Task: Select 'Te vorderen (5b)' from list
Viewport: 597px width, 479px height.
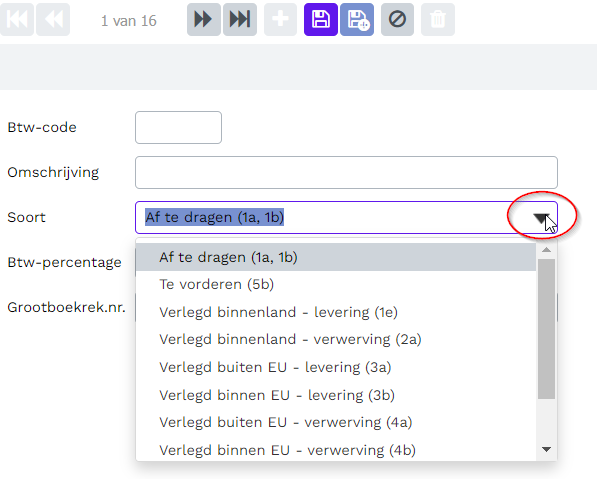Action: coord(336,284)
